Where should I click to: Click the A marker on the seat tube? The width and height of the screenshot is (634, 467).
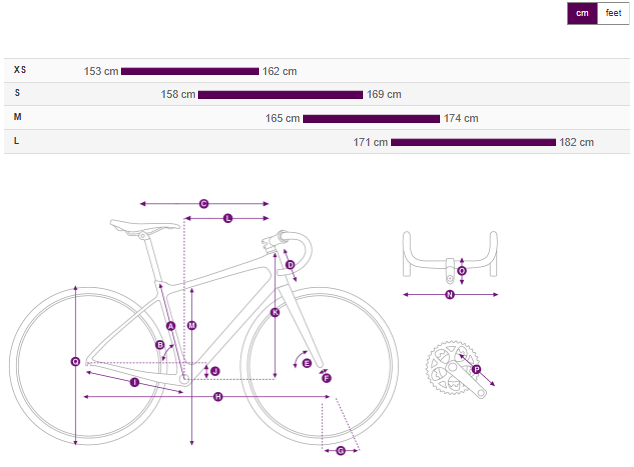pyautogui.click(x=171, y=326)
